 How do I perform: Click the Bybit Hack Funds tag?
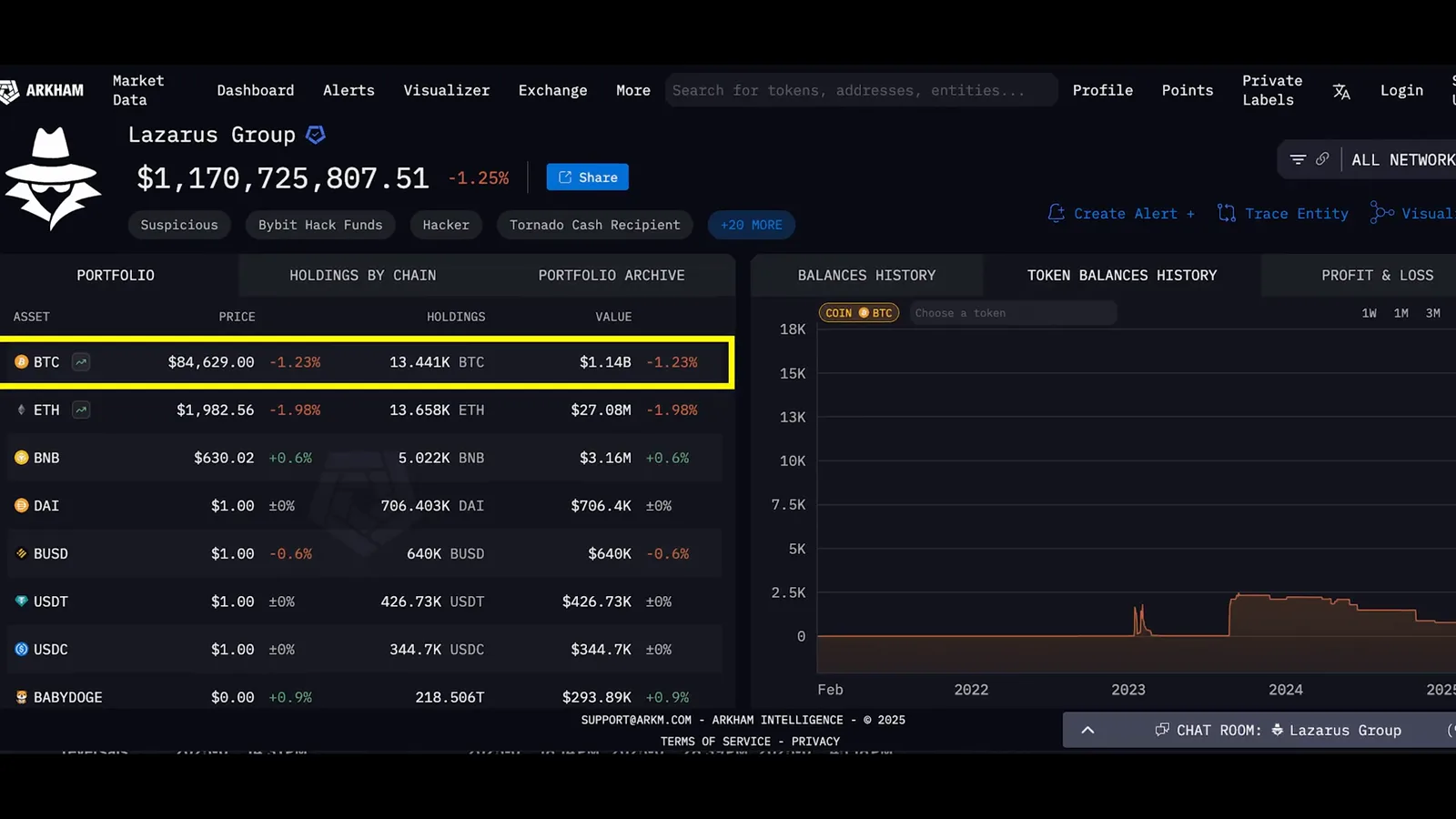tap(320, 225)
